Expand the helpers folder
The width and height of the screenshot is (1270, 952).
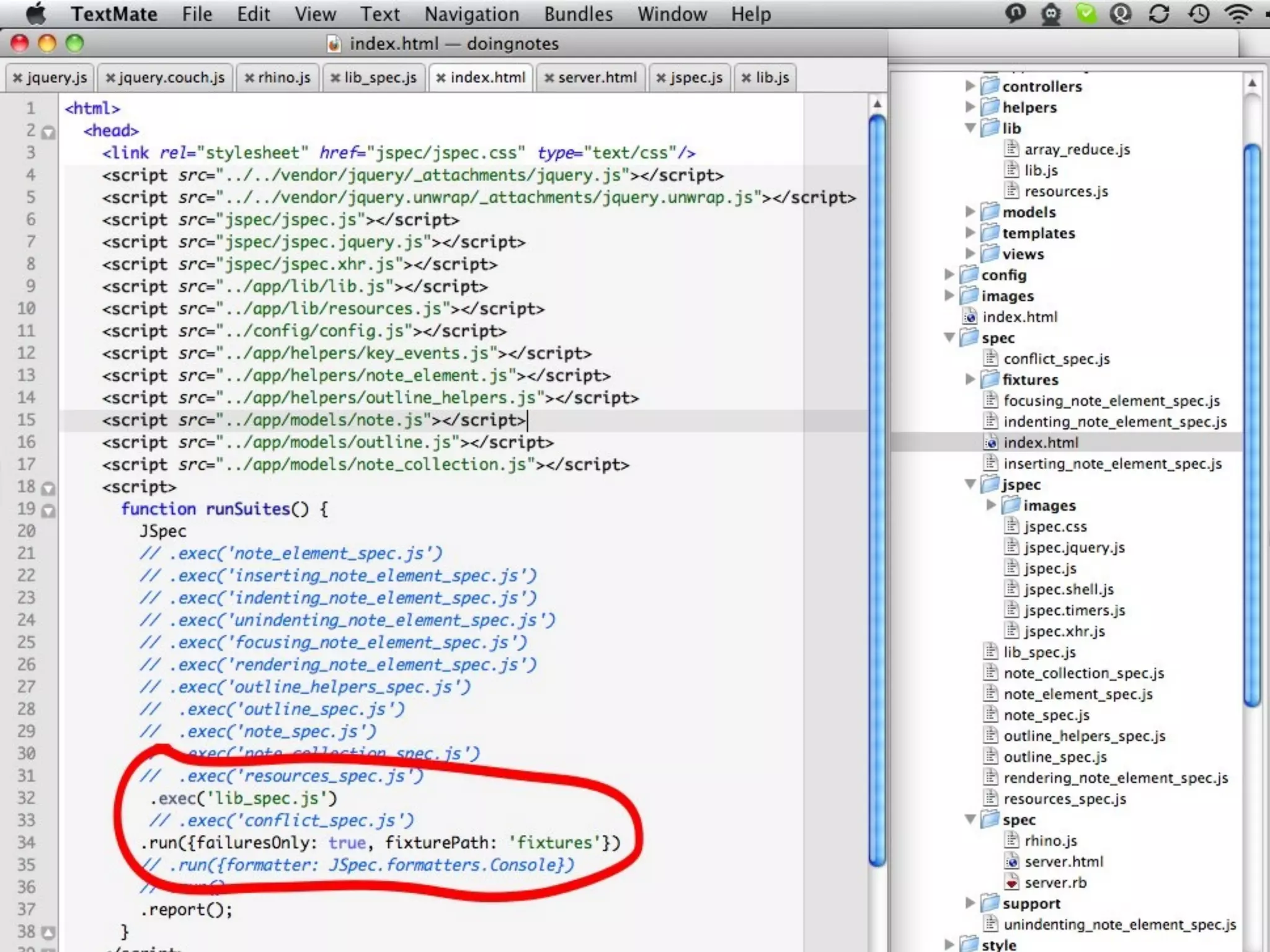(x=970, y=107)
